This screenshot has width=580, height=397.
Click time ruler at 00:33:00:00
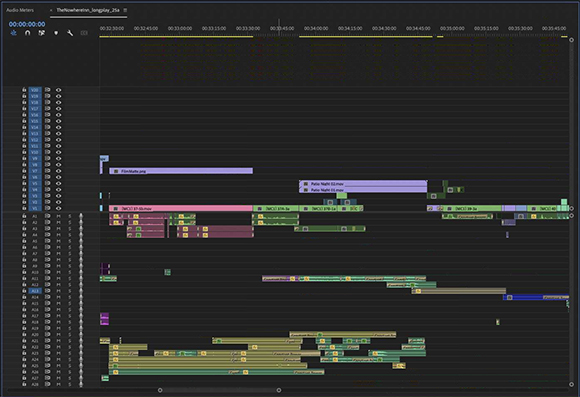click(180, 28)
